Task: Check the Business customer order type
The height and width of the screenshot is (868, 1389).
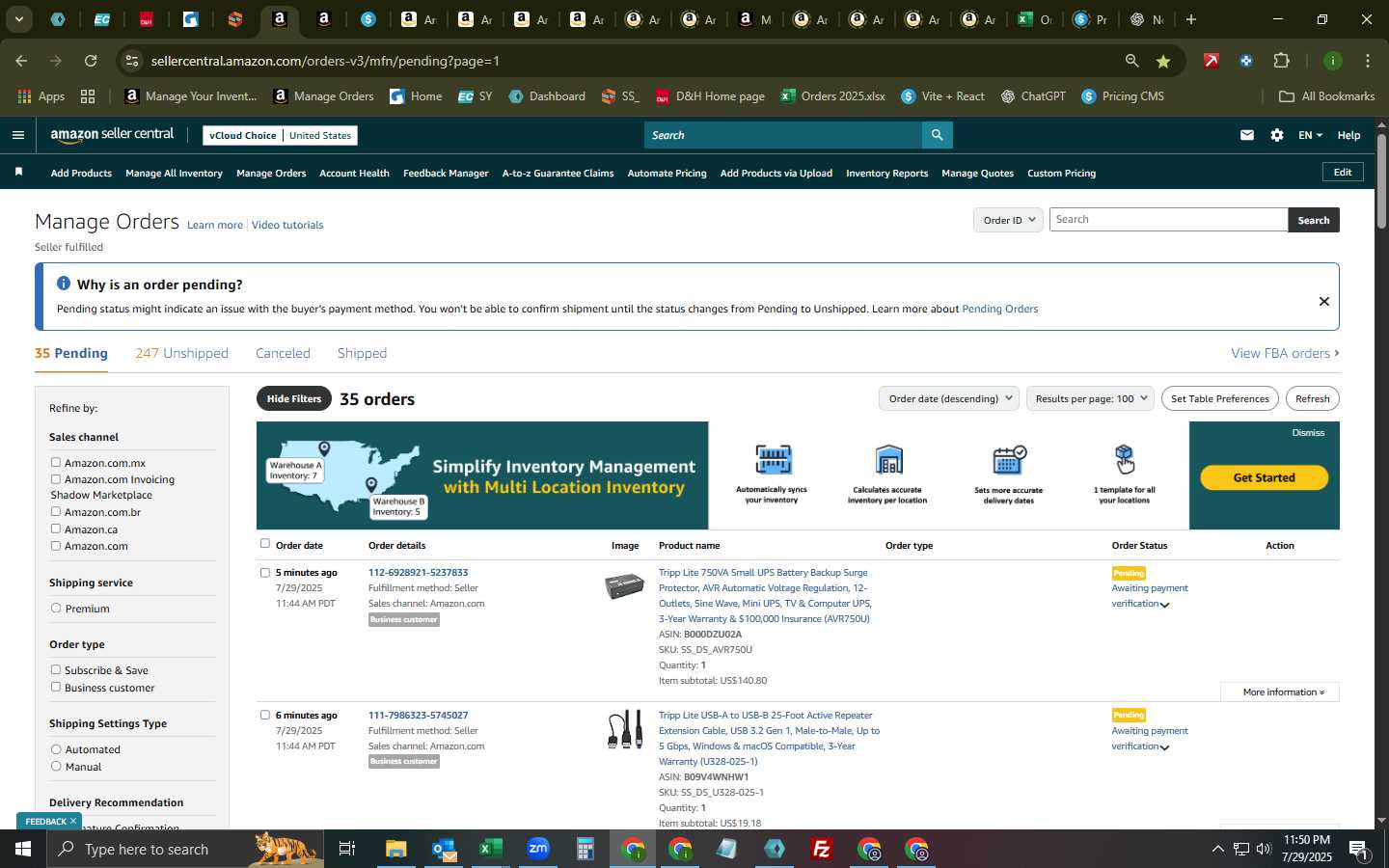Action: click(x=56, y=687)
